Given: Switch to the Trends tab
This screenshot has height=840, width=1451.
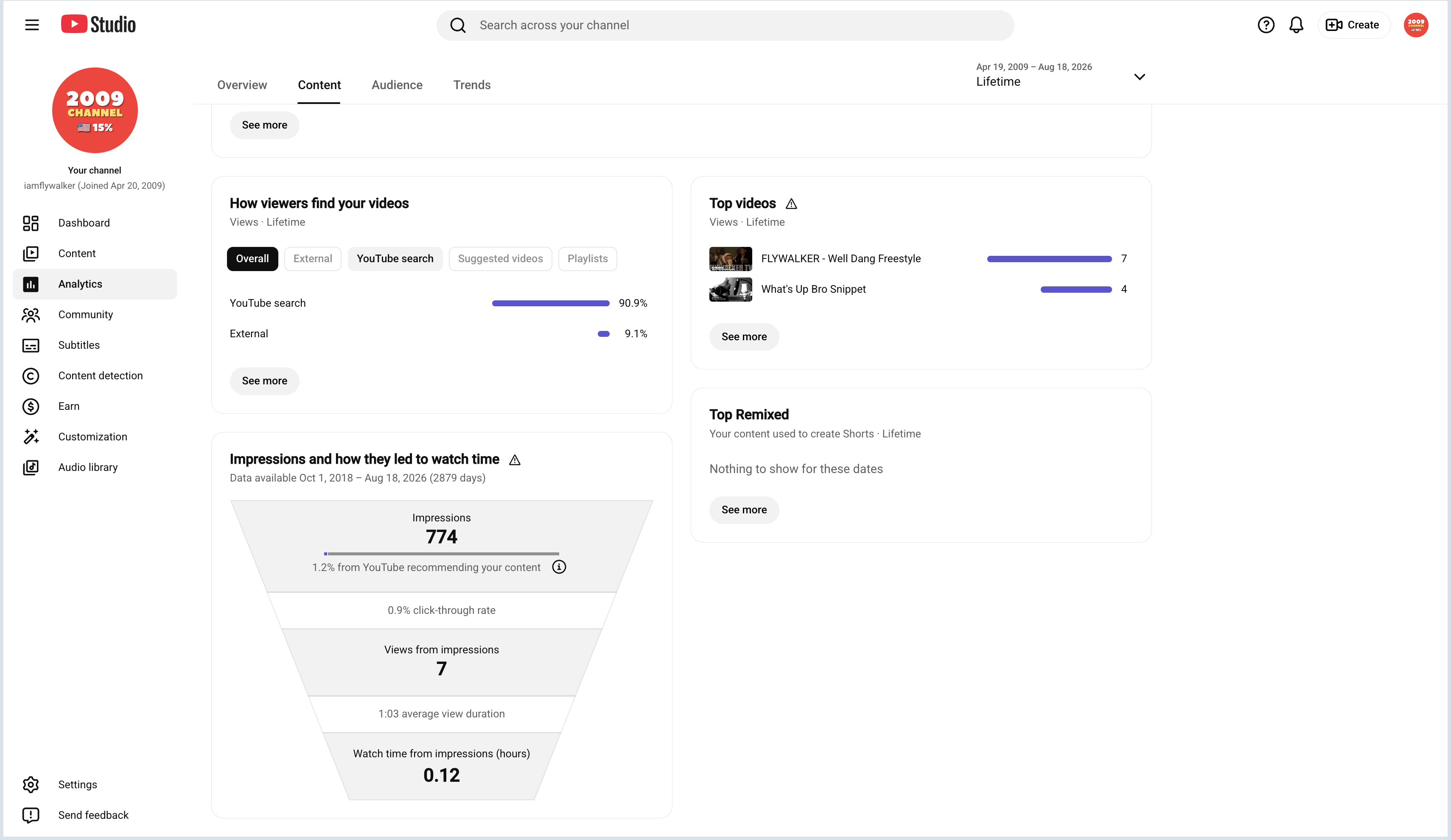Looking at the screenshot, I should tap(472, 84).
